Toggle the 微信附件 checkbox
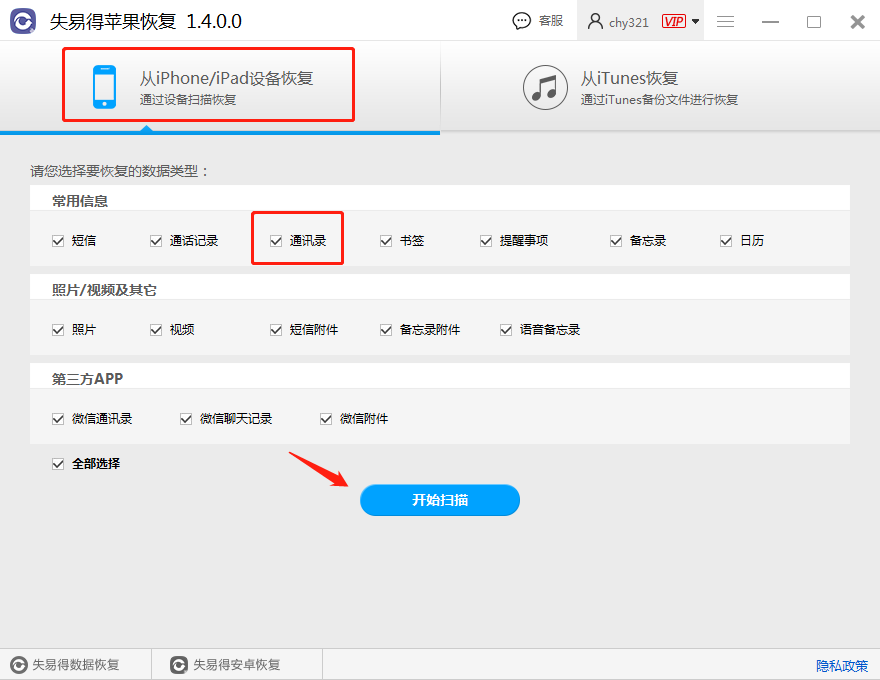Screen dimensions: 880x680 (x=326, y=419)
